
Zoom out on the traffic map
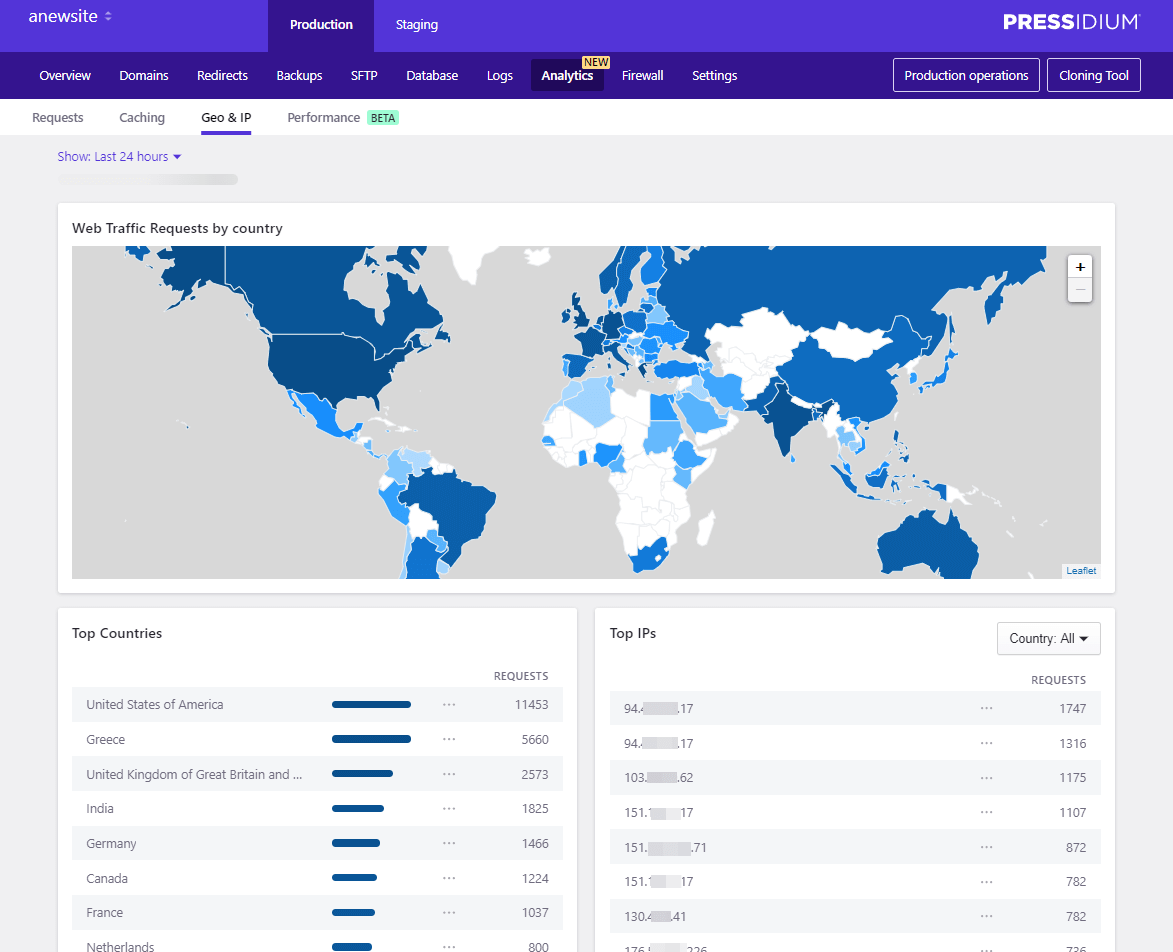point(1079,290)
